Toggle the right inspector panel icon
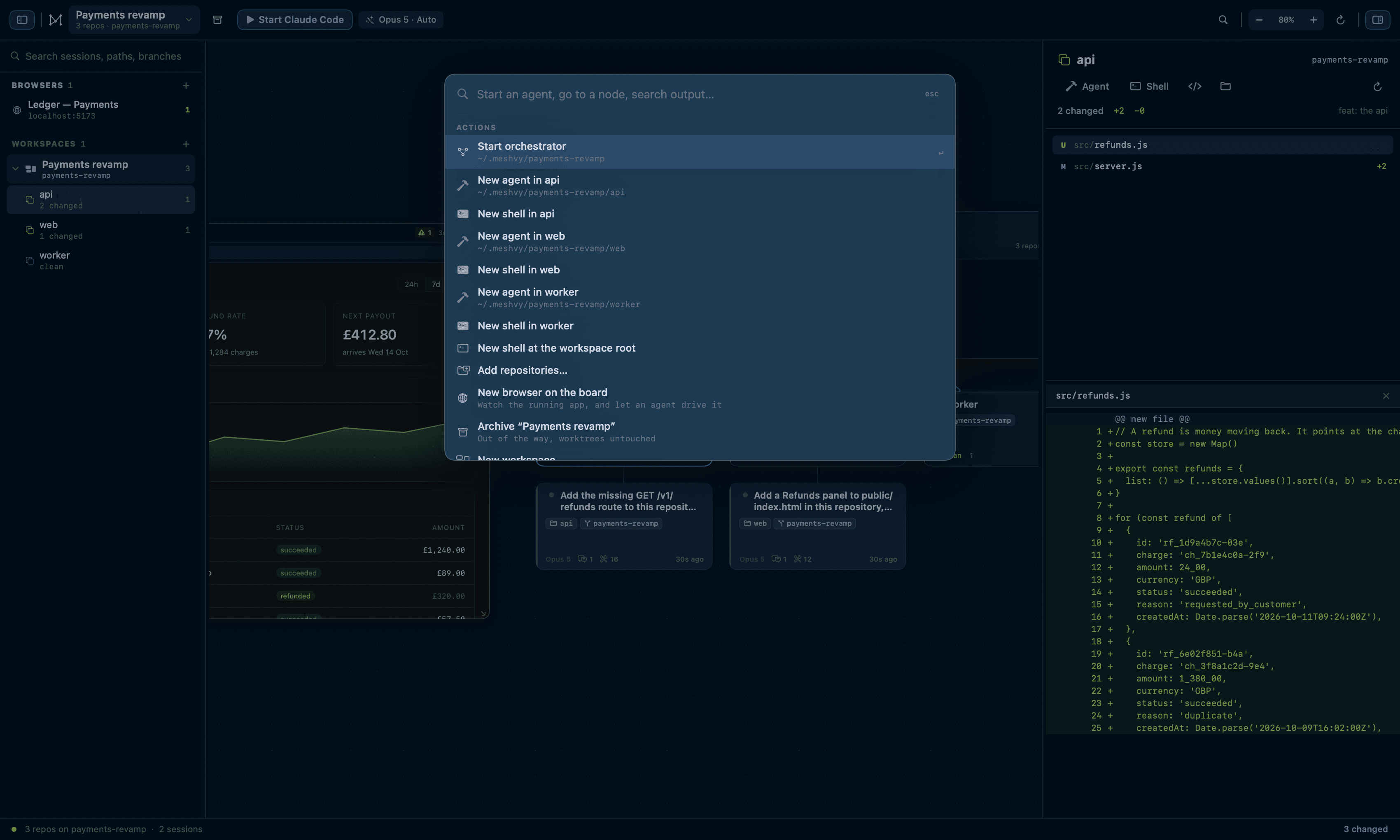 coord(1377,20)
